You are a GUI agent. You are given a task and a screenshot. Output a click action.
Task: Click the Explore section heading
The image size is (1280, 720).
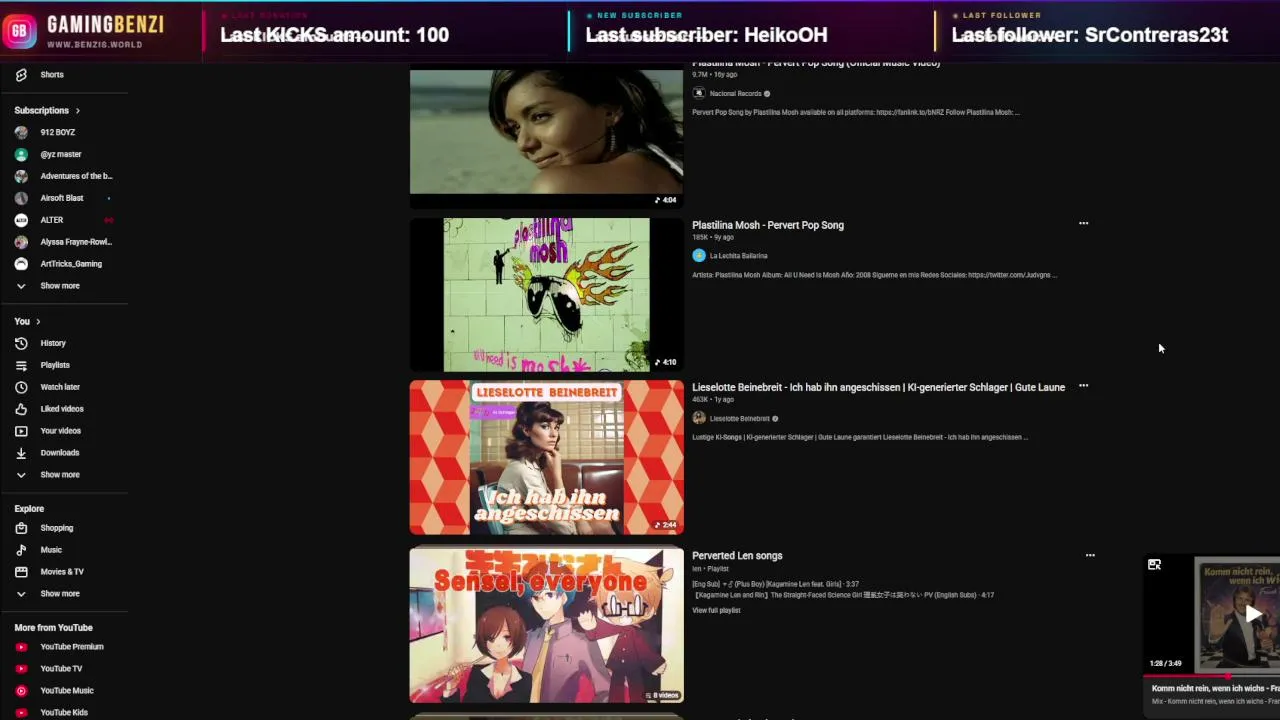[29, 509]
